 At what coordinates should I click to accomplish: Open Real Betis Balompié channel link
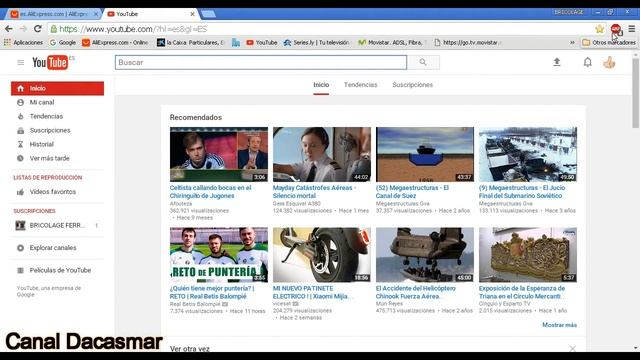pyautogui.click(x=195, y=304)
